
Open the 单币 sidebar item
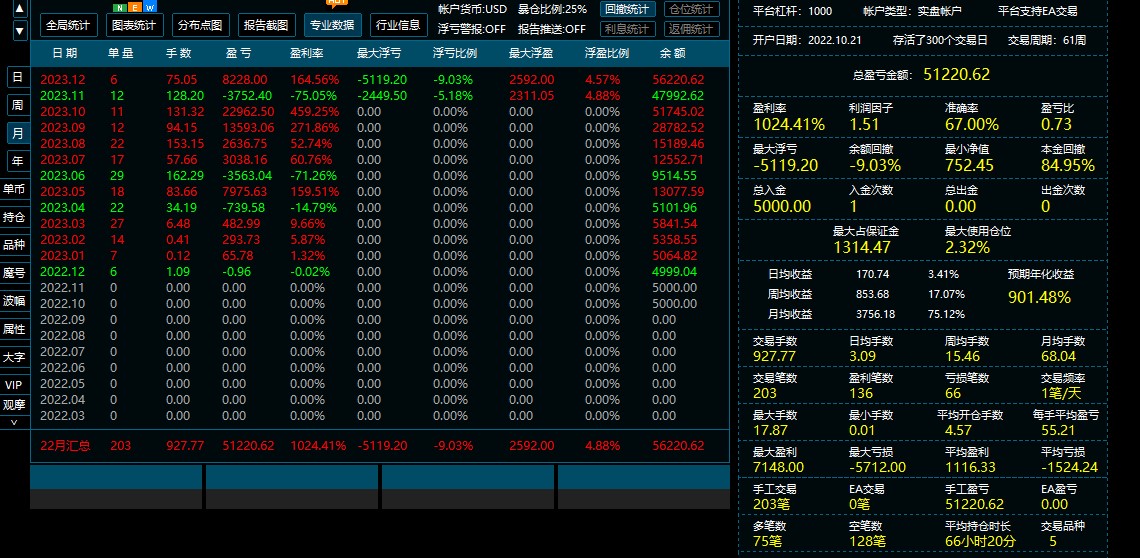tap(15, 189)
